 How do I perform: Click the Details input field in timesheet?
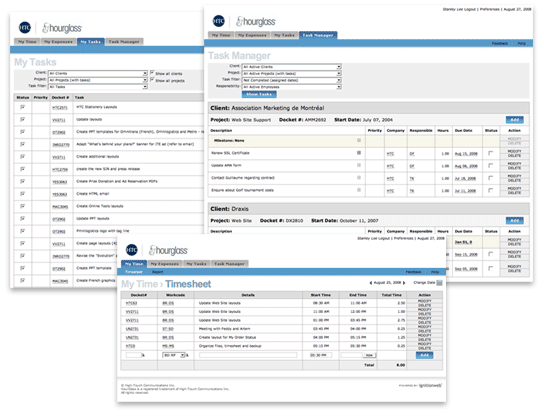(248, 355)
